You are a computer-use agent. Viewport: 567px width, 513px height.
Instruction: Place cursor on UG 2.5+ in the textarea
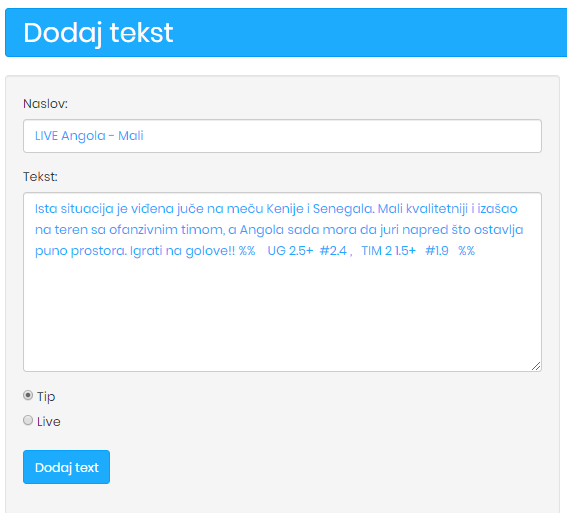290,251
